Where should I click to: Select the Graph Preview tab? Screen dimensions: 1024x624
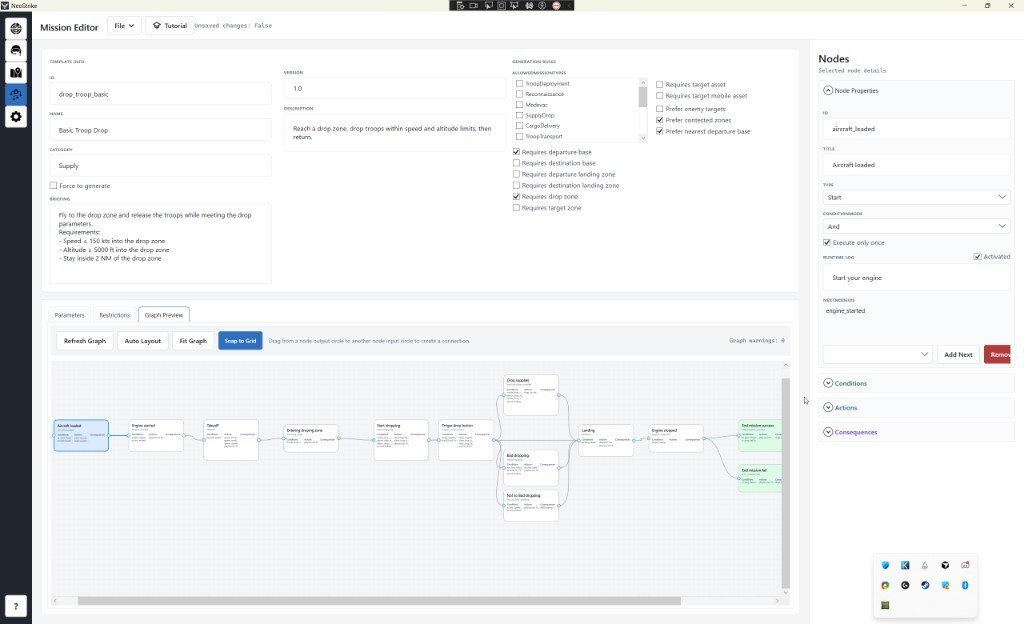(x=164, y=315)
